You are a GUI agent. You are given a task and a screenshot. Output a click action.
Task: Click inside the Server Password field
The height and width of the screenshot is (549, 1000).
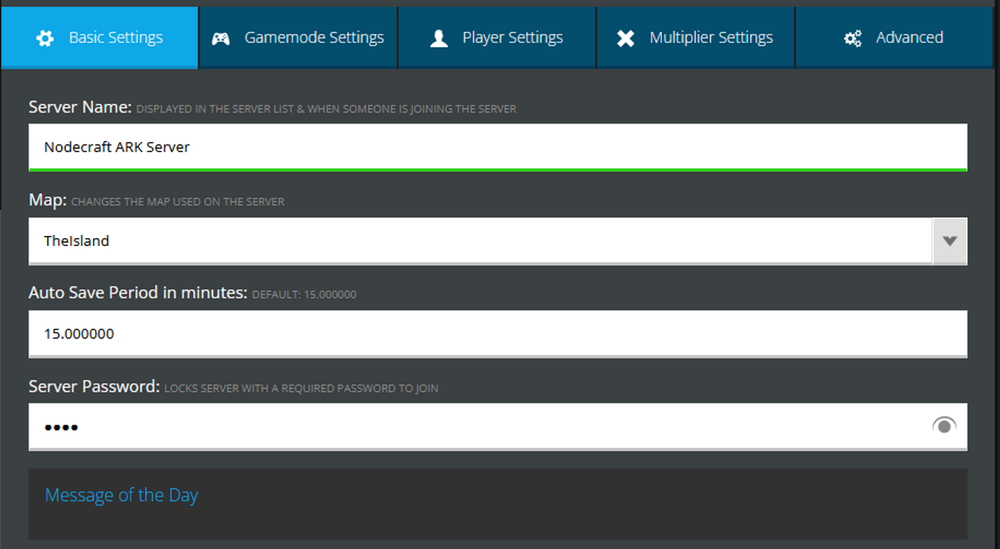point(480,427)
